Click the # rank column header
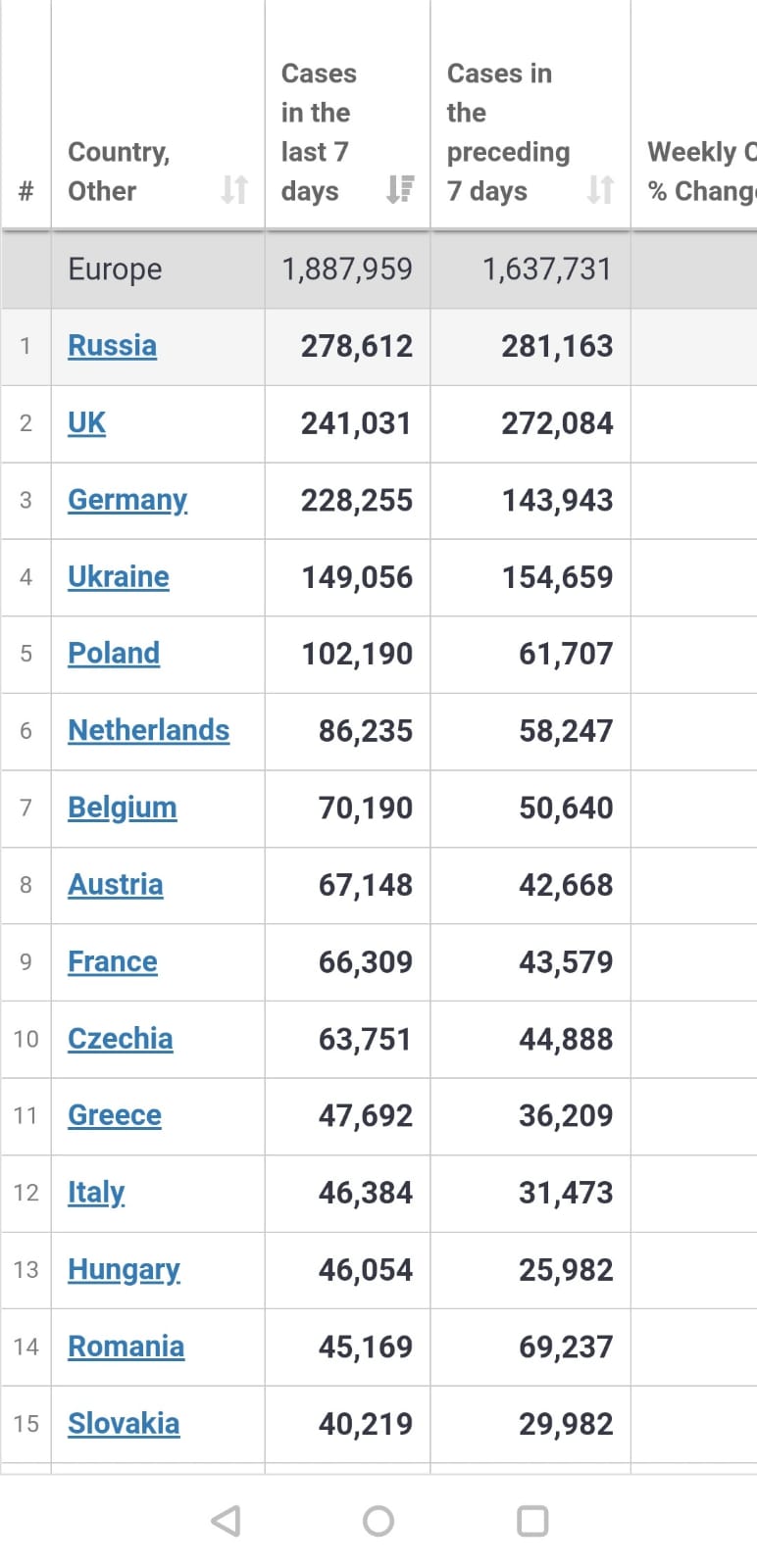Screen dimensions: 757x1568 coord(26,190)
